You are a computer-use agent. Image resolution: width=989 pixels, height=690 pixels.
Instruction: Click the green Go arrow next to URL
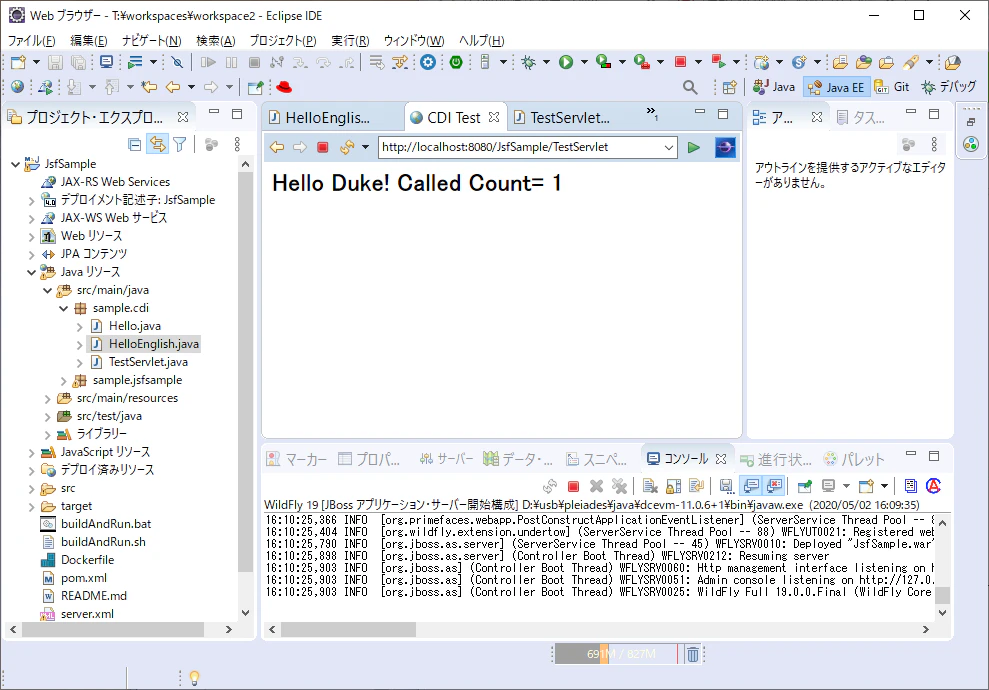[x=694, y=148]
